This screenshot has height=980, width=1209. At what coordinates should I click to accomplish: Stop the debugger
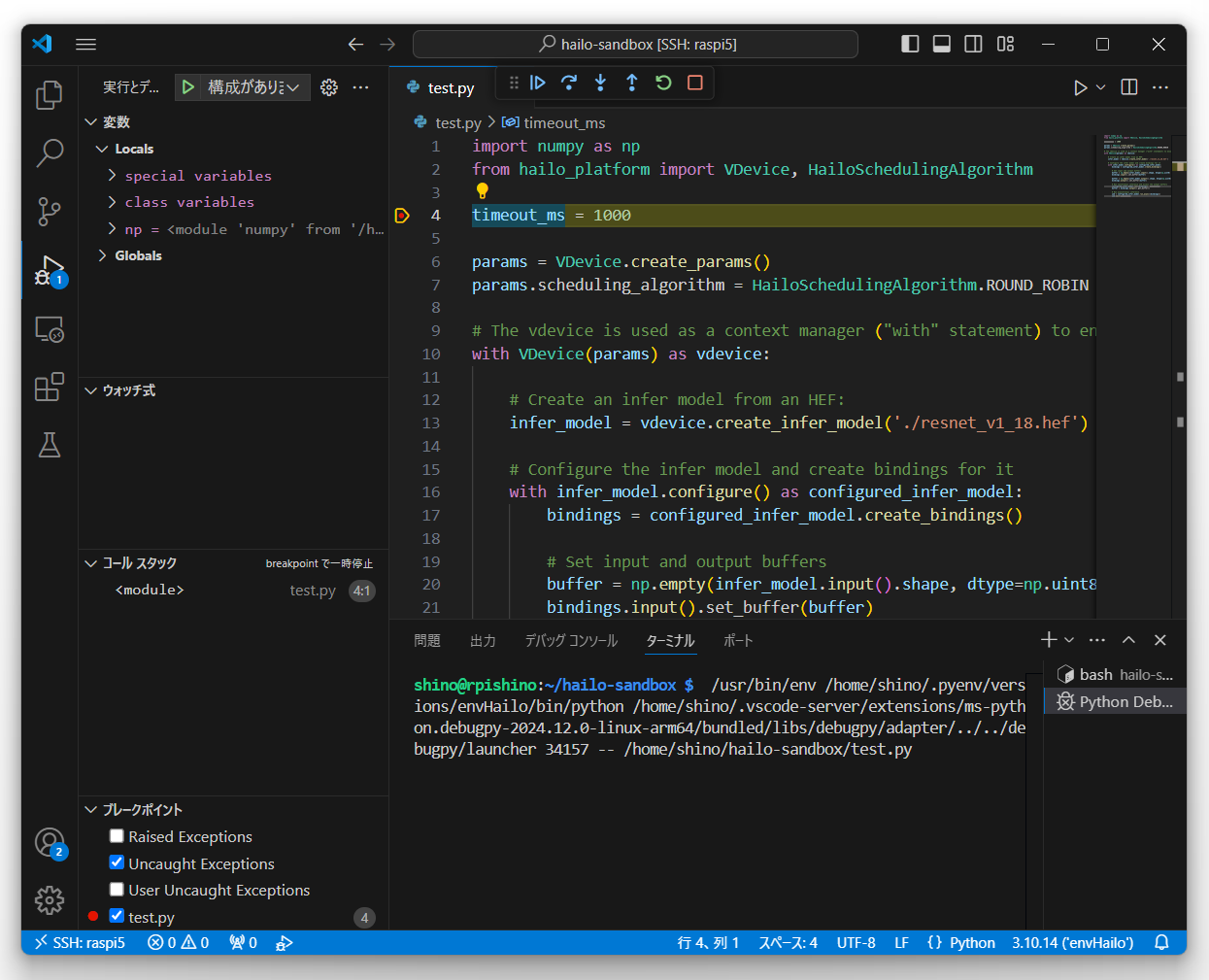coord(694,83)
